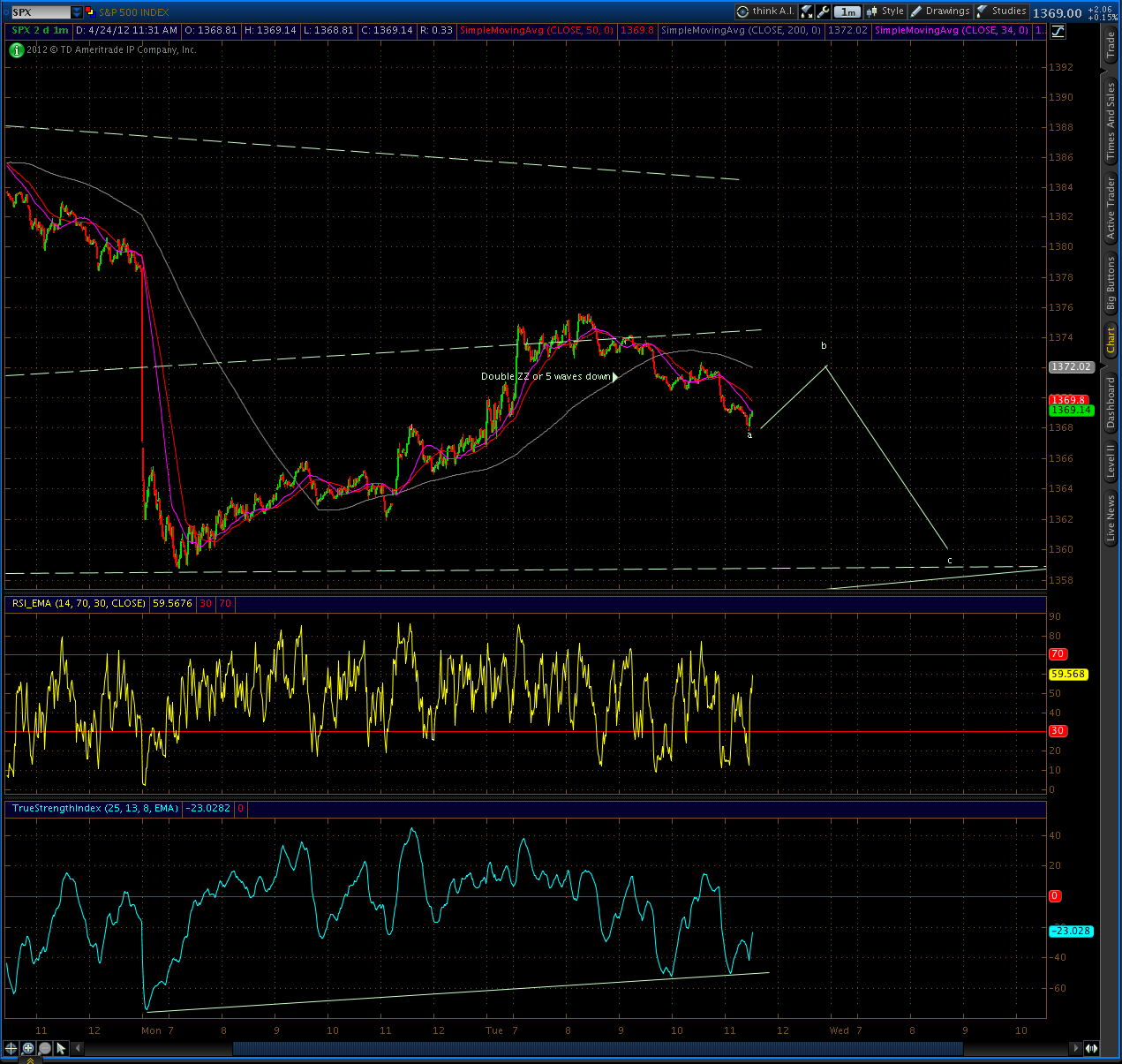Click the 1372.02 price axis bubble
The width and height of the screenshot is (1122, 1064).
[1071, 366]
